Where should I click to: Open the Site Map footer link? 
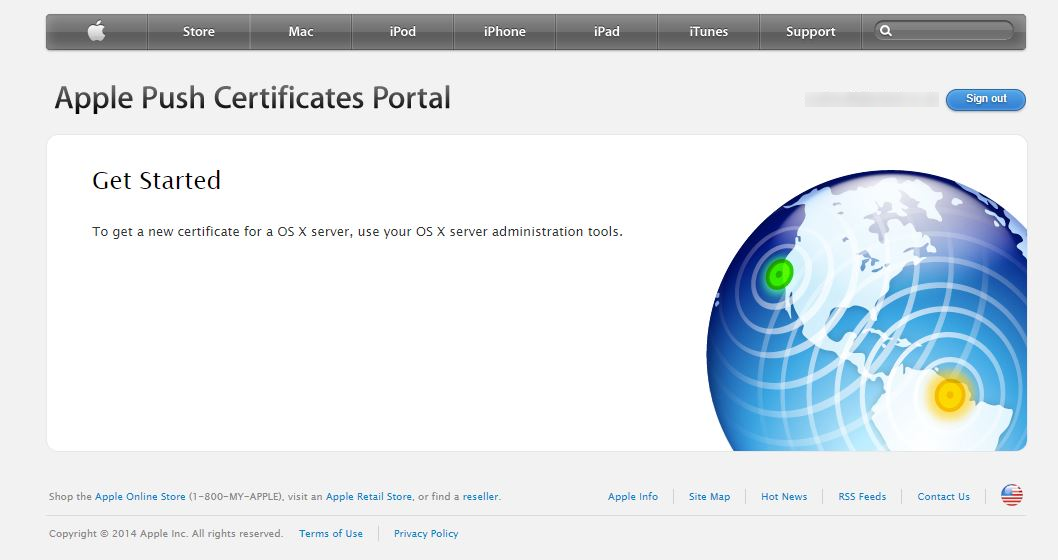709,497
